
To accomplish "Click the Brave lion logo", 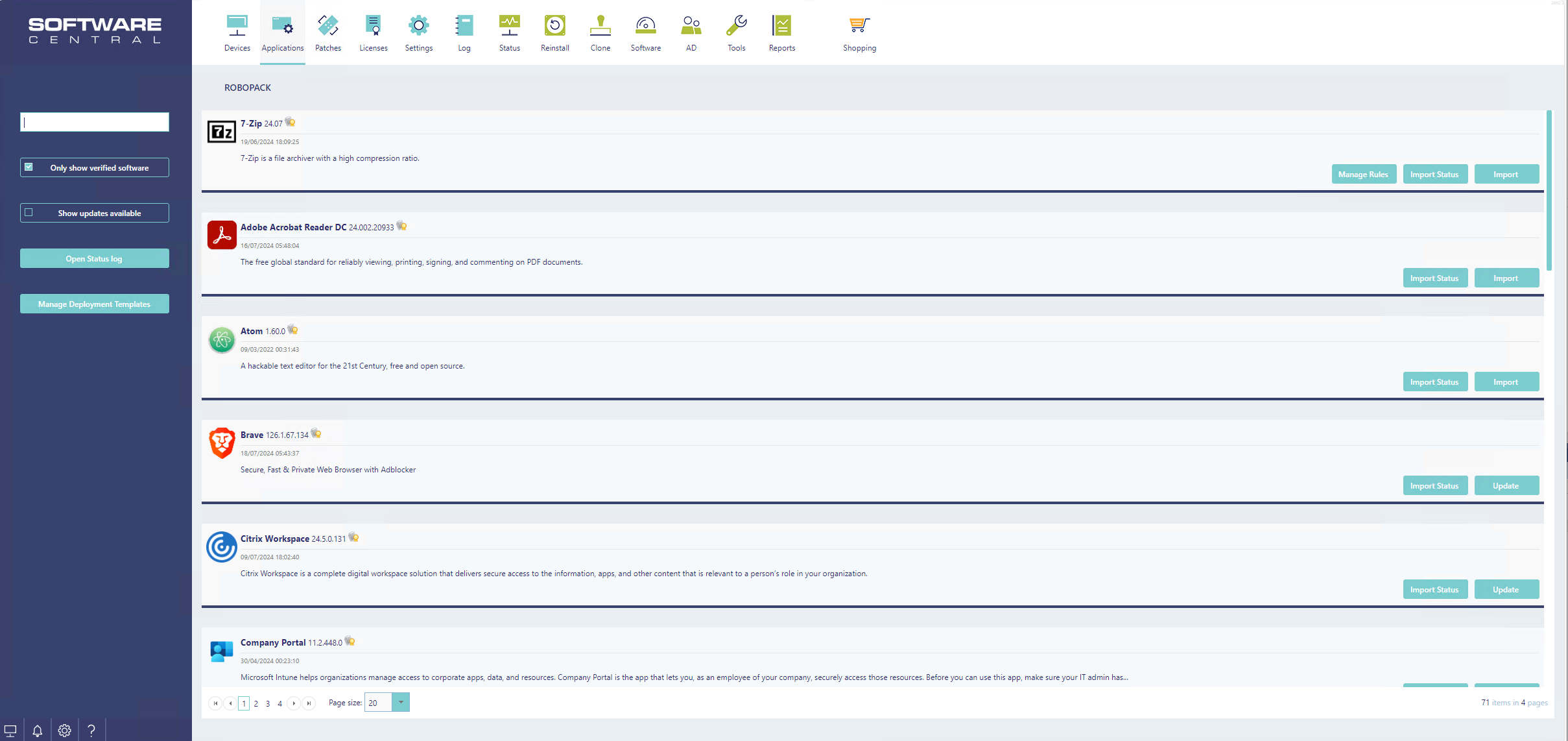I will pos(222,443).
